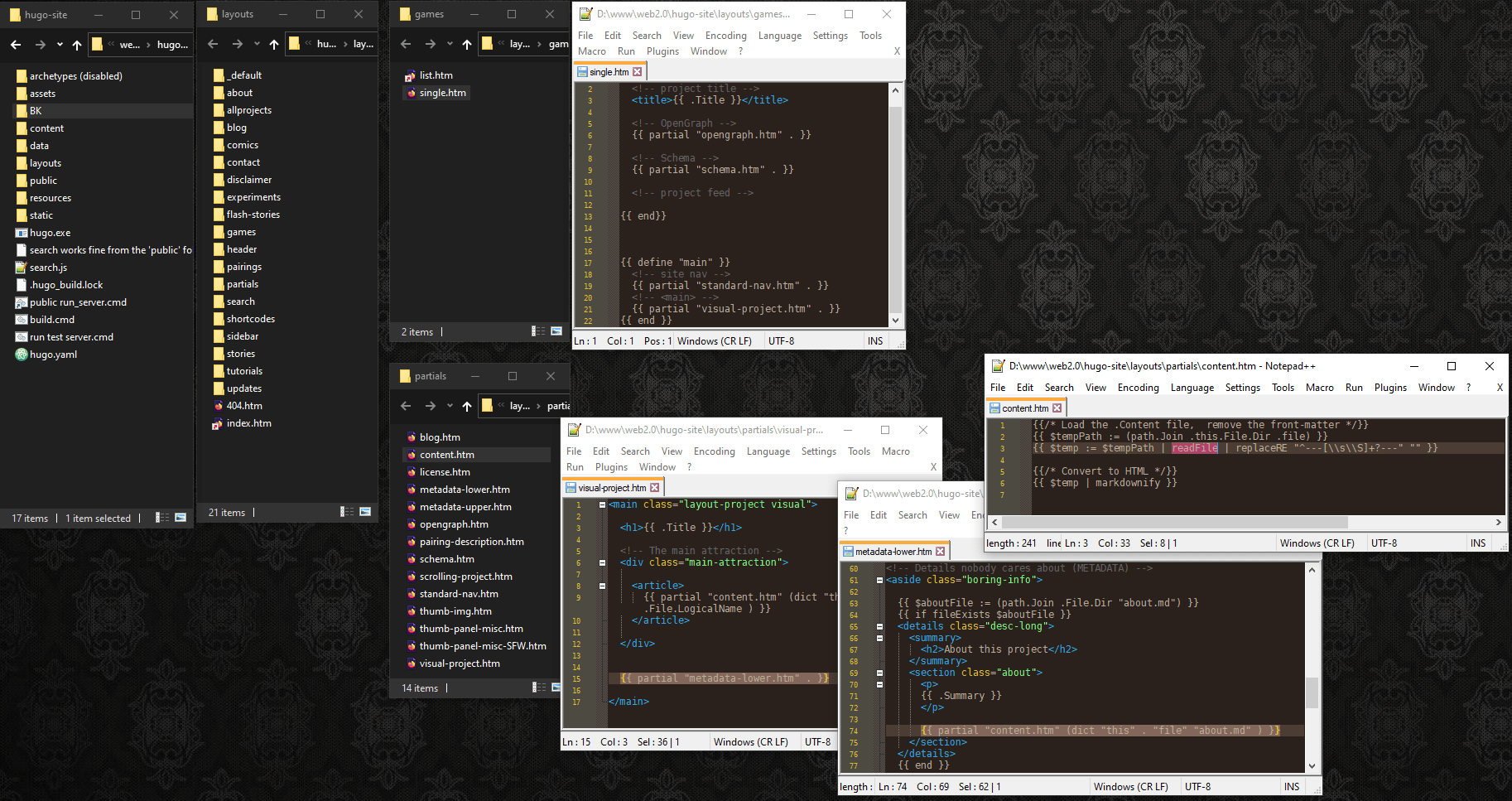The width and height of the screenshot is (1512, 801).
Task: Open the Plugins menu in the single.htm editor window
Action: pos(662,51)
